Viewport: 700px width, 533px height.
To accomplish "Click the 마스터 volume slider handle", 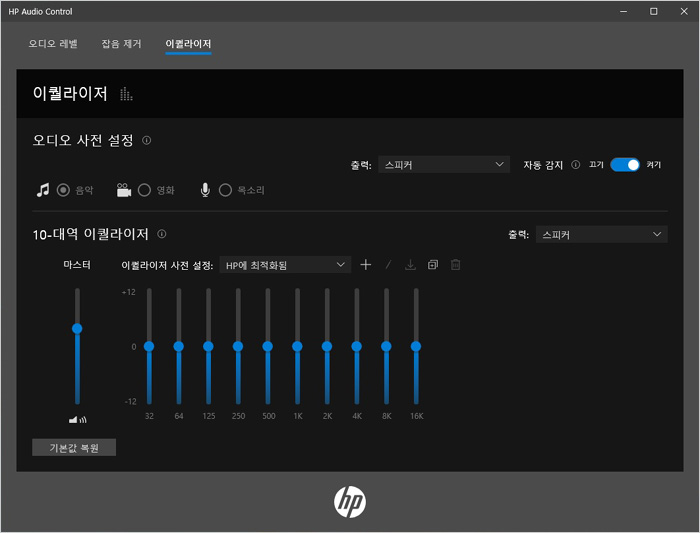I will coord(77,328).
